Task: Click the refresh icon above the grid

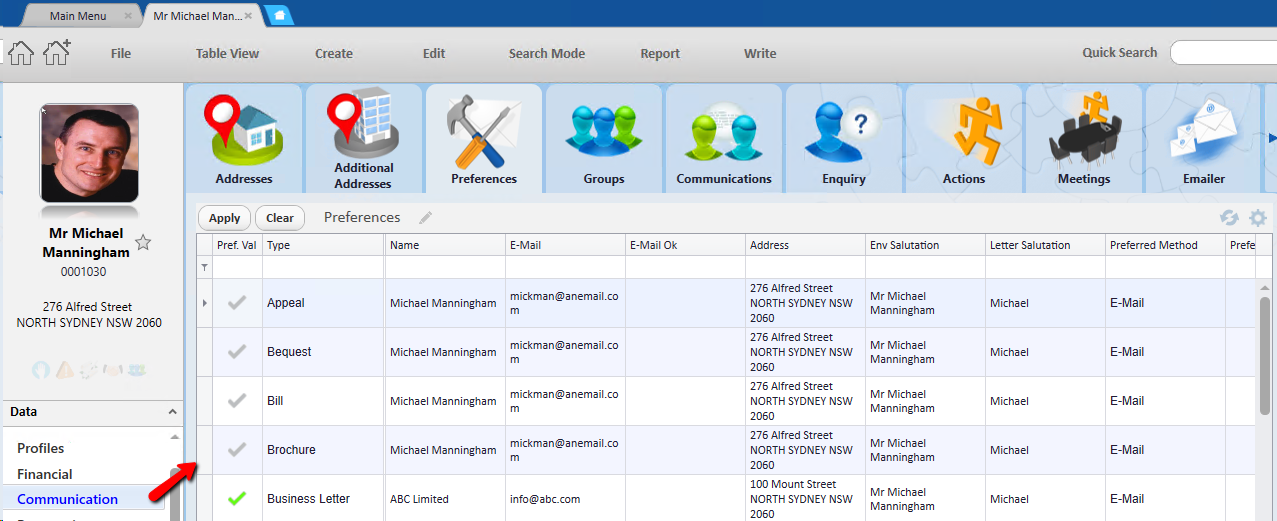Action: (1229, 218)
